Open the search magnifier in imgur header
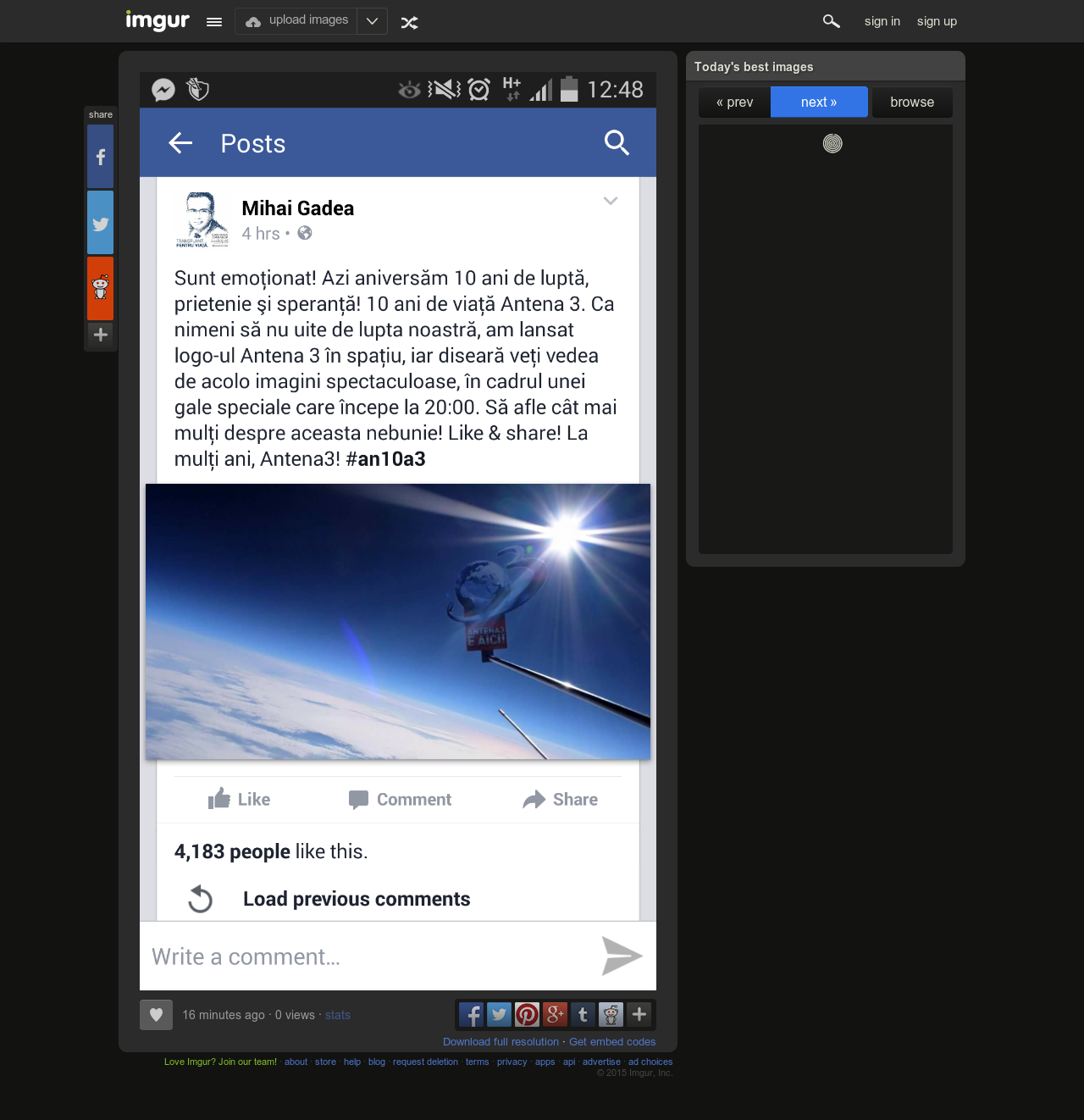The width and height of the screenshot is (1084, 1120). tap(832, 21)
